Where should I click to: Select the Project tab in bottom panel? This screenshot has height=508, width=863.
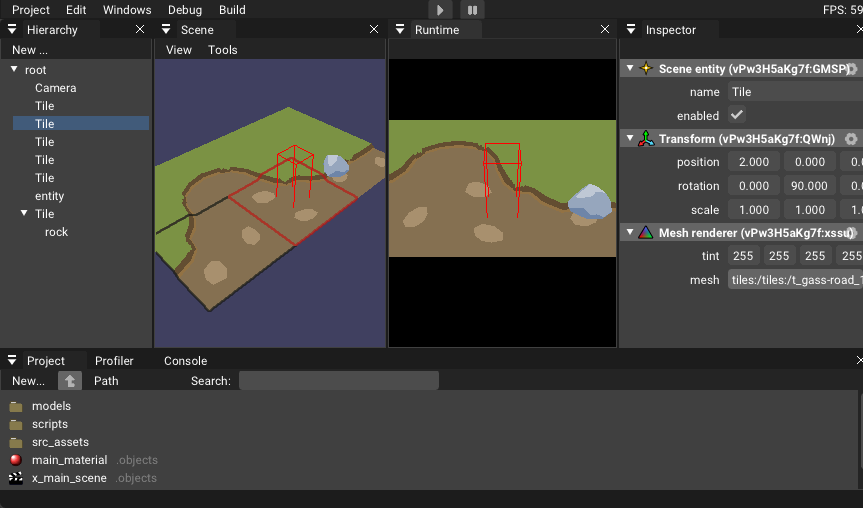click(x=46, y=360)
